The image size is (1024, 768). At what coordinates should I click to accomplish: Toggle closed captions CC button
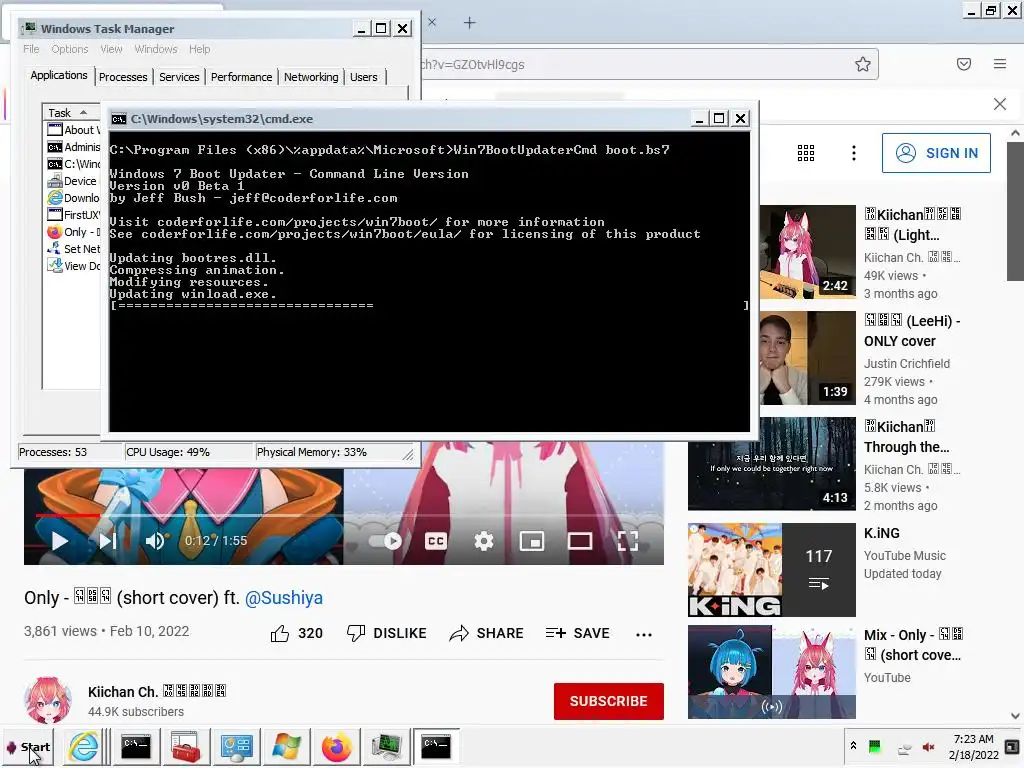[x=436, y=541]
